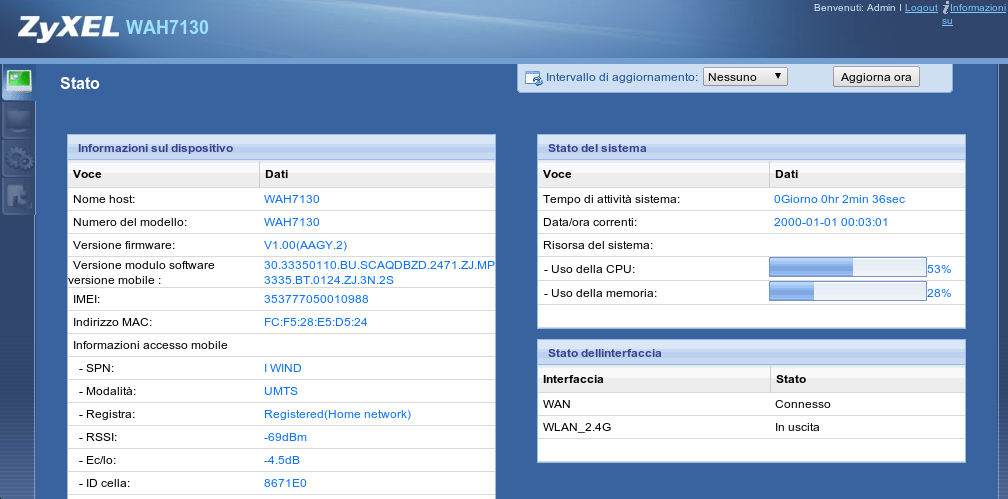Image resolution: width=1008 pixels, height=499 pixels.
Task: Open the green Status monitor sidebar icon
Action: tap(19, 82)
